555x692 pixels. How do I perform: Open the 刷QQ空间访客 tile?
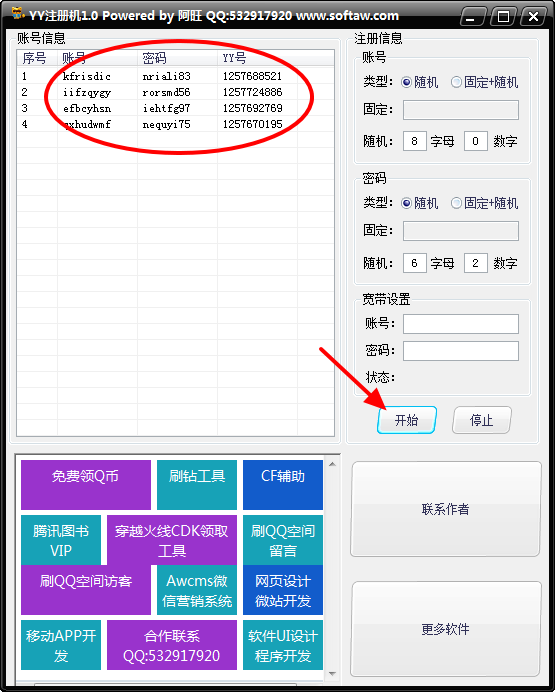tap(86, 590)
